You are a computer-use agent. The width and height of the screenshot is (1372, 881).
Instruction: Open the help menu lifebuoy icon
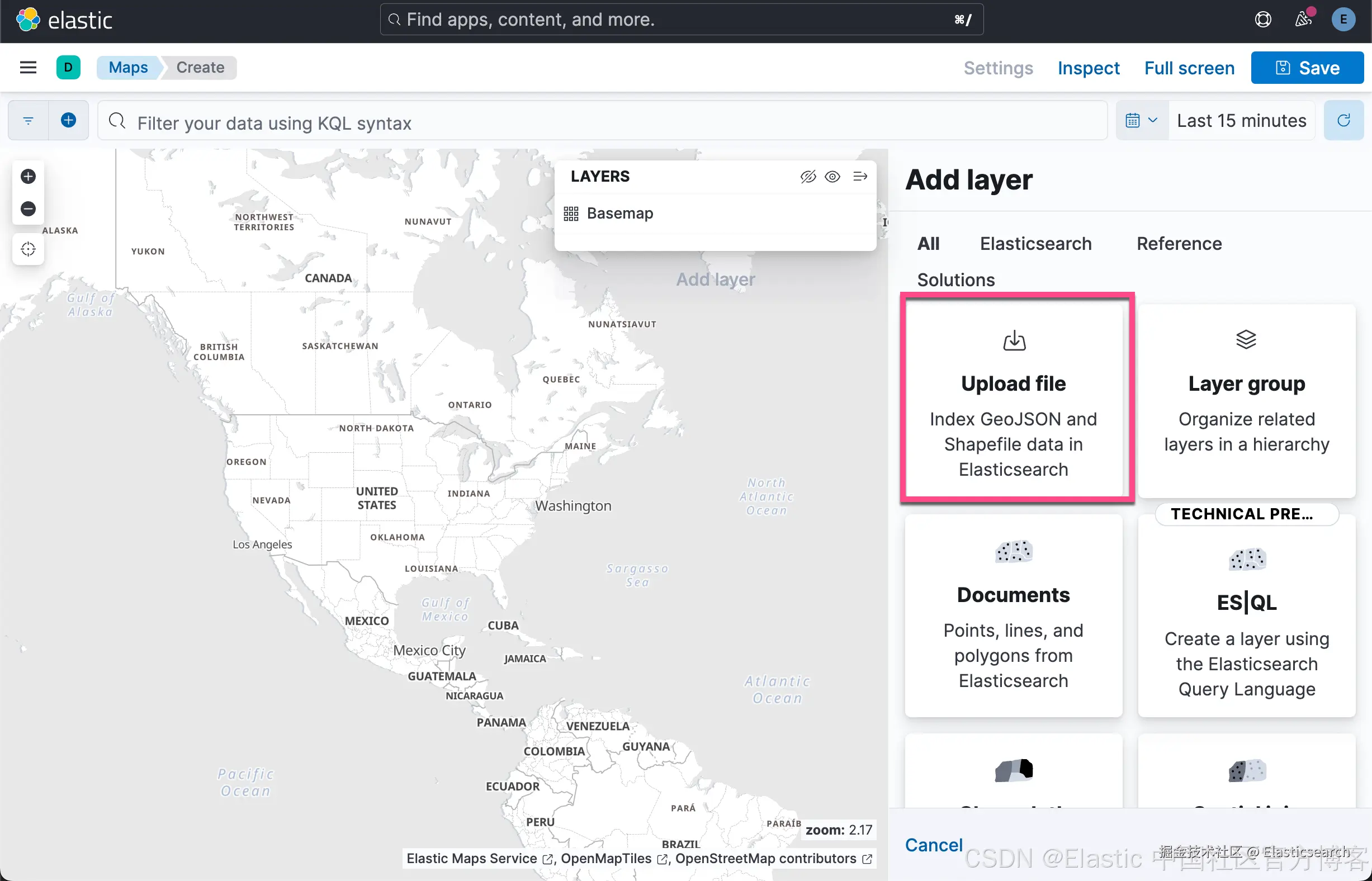click(x=1263, y=20)
